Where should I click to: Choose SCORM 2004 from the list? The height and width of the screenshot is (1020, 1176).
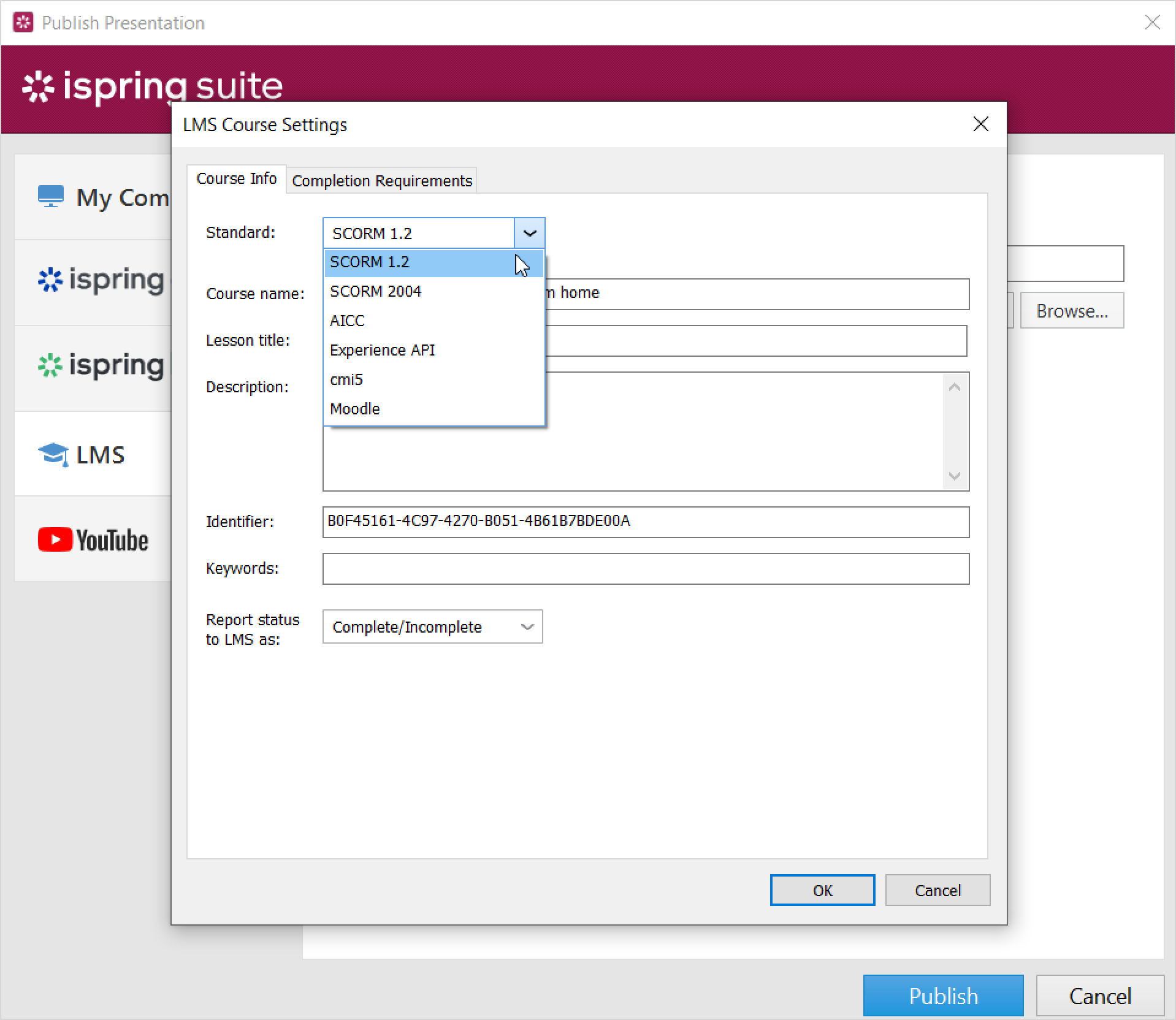point(375,291)
